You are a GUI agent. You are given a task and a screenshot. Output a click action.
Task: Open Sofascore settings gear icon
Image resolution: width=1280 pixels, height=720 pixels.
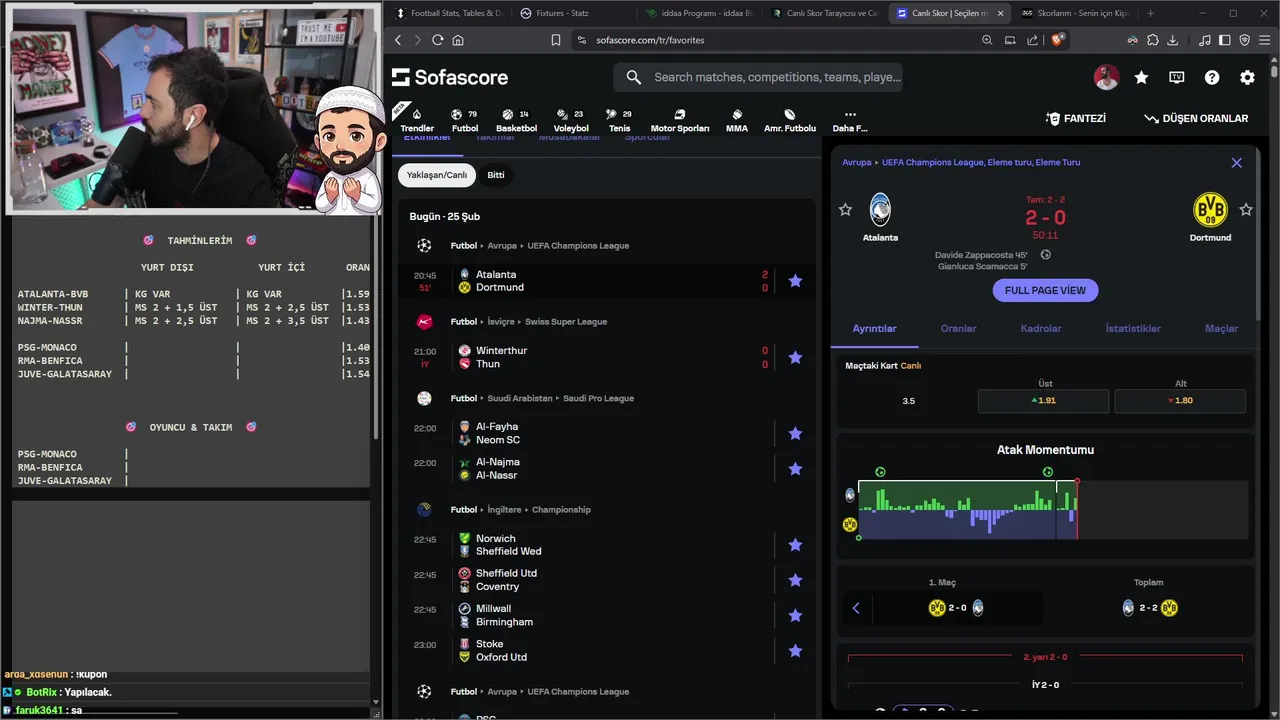coord(1247,77)
